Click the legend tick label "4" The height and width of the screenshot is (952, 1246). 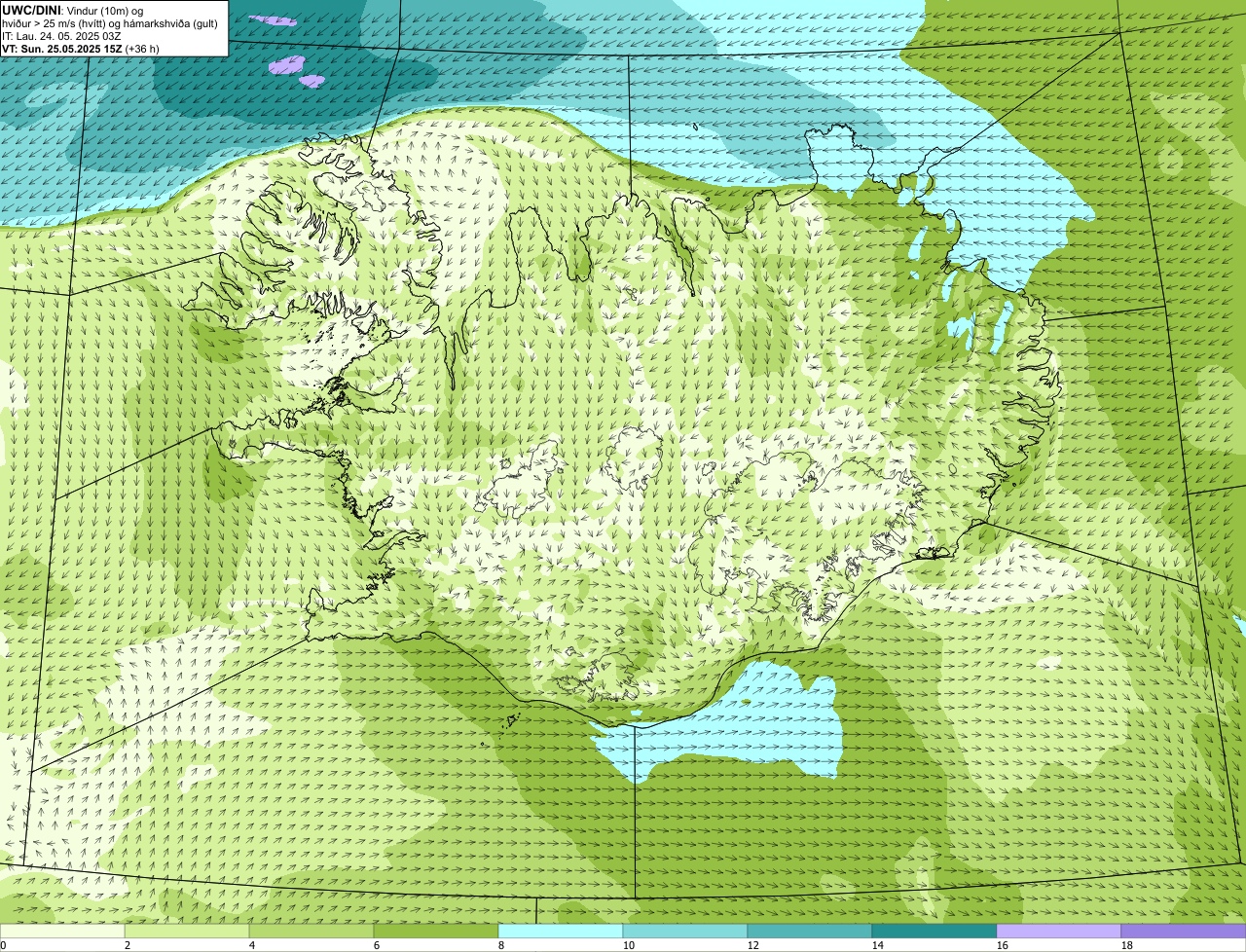tap(252, 945)
